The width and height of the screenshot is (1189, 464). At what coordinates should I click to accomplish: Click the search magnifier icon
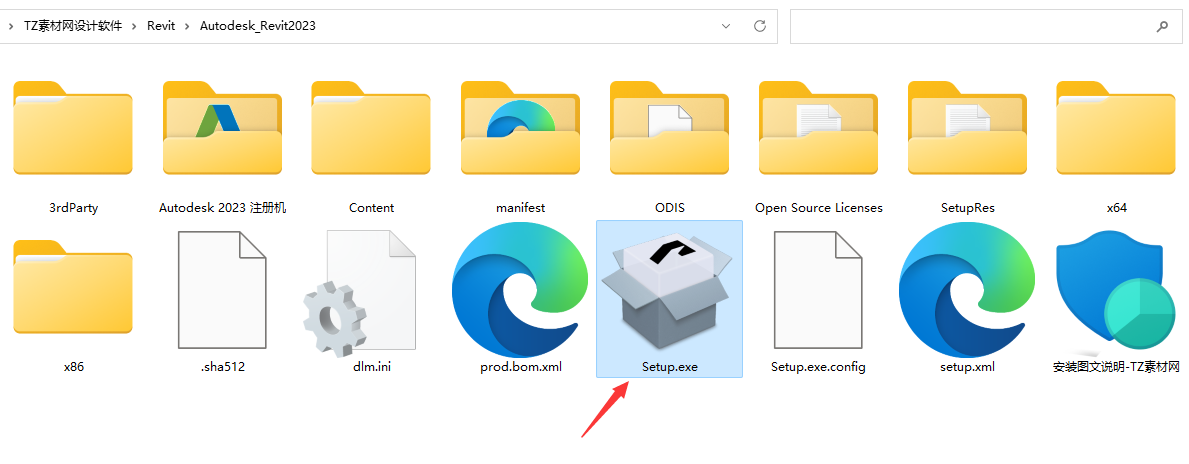coord(1162,27)
